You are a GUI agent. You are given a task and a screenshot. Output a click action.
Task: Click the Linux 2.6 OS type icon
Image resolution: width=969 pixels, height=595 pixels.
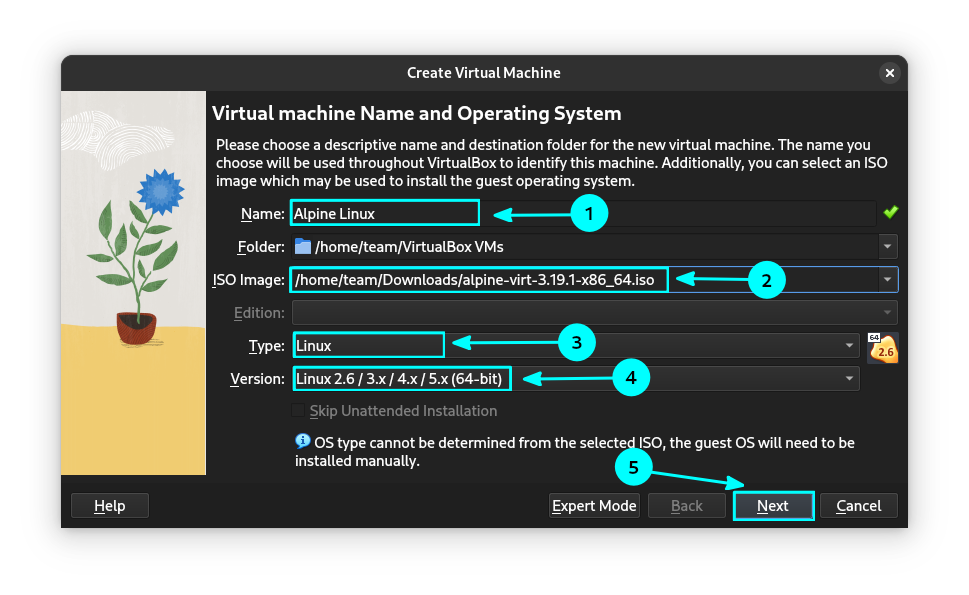(x=882, y=348)
